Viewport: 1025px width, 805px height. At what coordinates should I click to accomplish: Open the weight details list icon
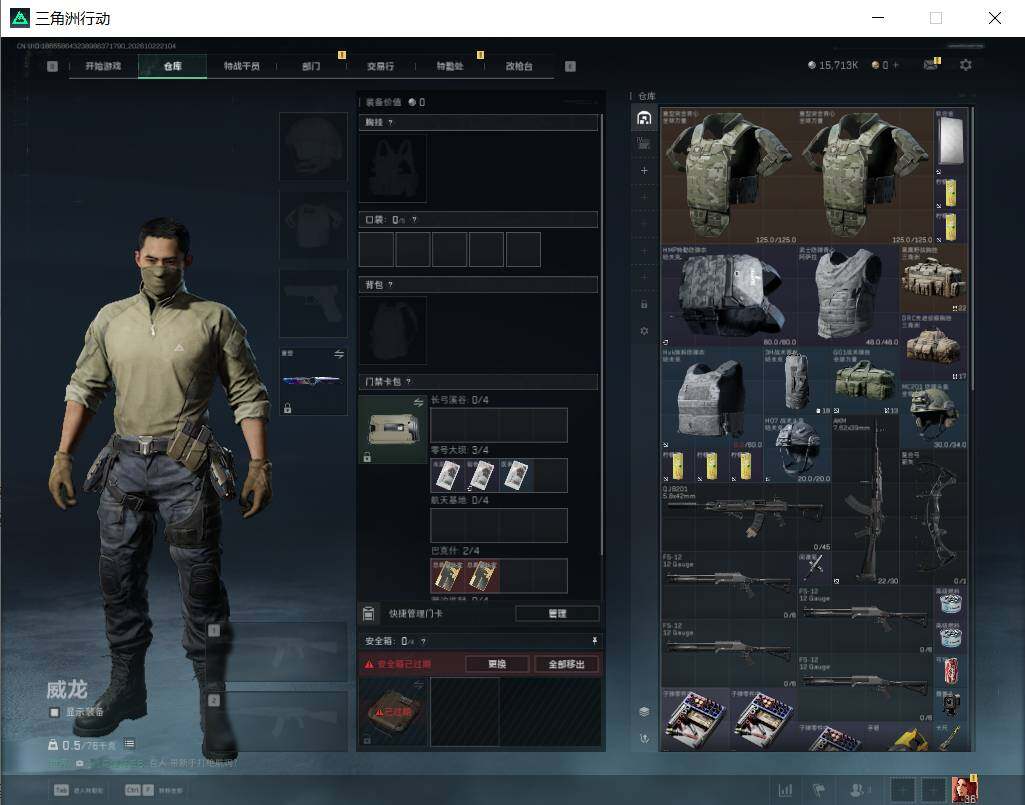(x=129, y=744)
